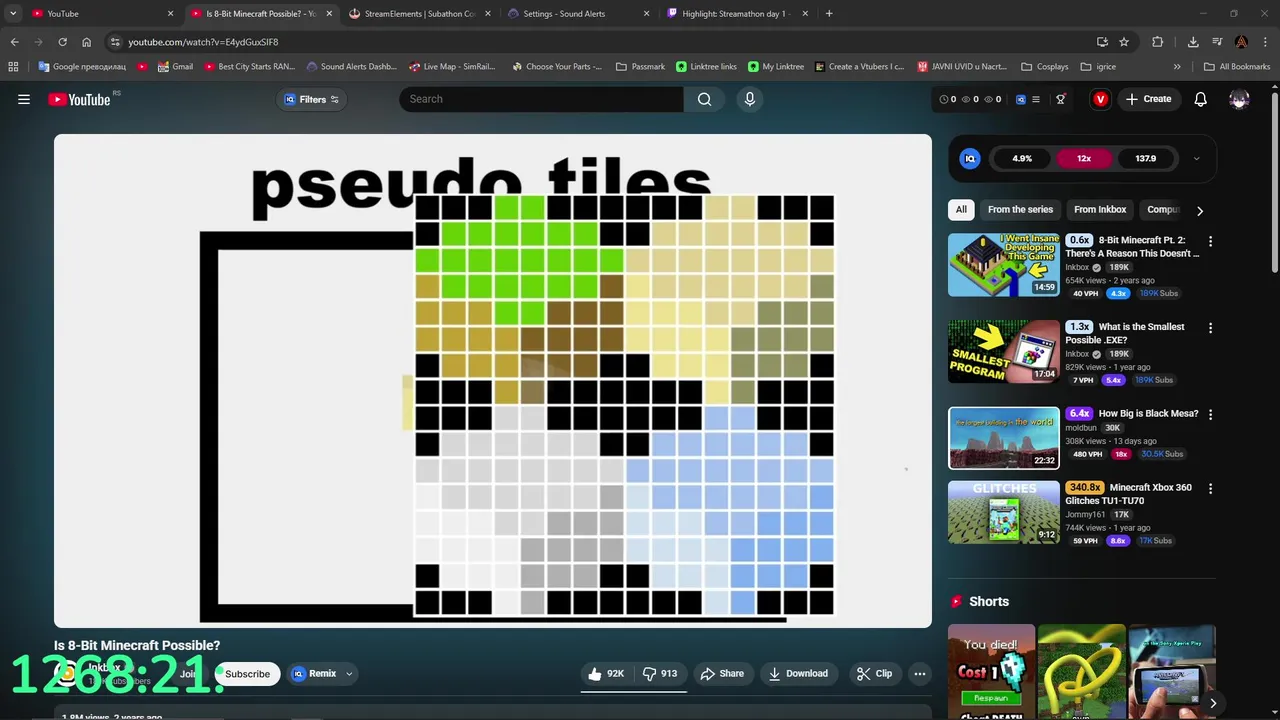Click the pseudo tiles video player area
This screenshot has width=1280, height=720.
tap(493, 381)
